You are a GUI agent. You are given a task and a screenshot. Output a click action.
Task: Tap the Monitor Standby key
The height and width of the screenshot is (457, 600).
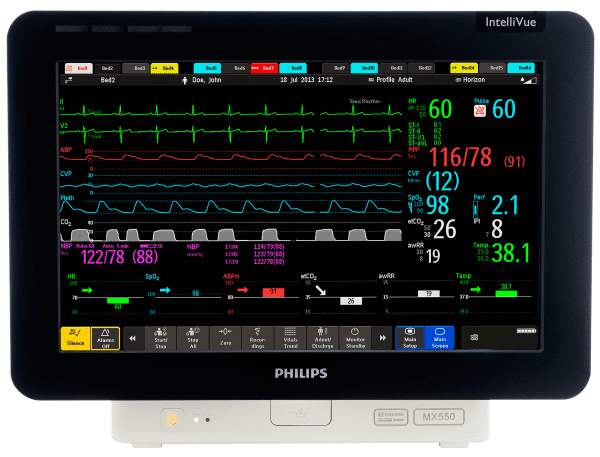[355, 338]
